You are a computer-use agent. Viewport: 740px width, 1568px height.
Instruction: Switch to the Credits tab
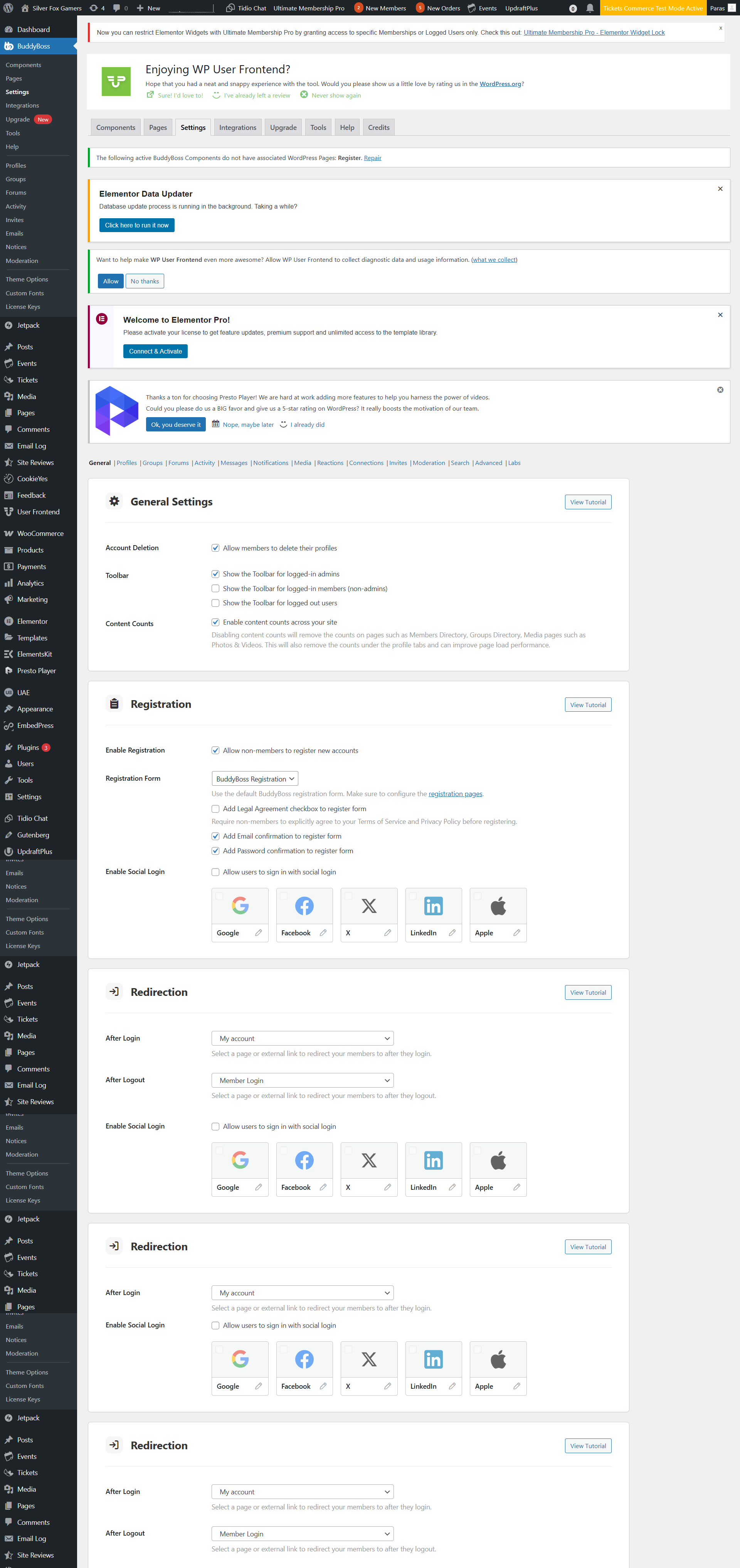point(378,127)
